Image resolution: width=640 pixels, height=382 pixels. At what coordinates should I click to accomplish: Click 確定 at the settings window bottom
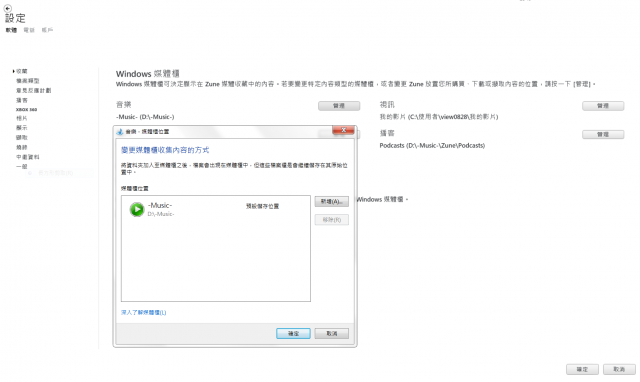(582, 369)
